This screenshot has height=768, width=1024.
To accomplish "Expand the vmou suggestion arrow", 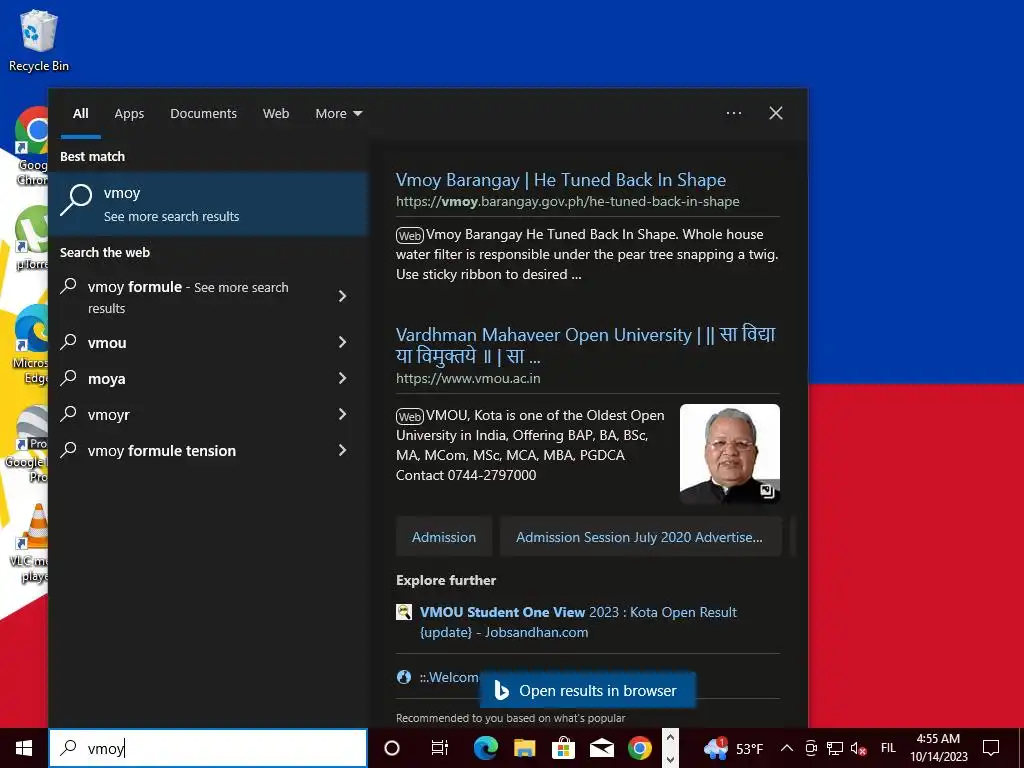I will coord(342,342).
